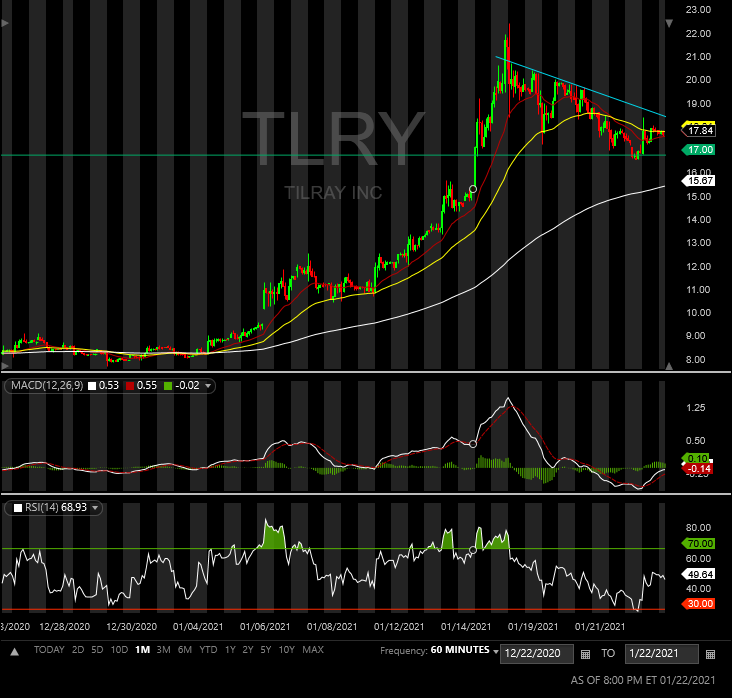Select the 2Y time range
Image resolution: width=732 pixels, height=698 pixels.
click(x=248, y=650)
